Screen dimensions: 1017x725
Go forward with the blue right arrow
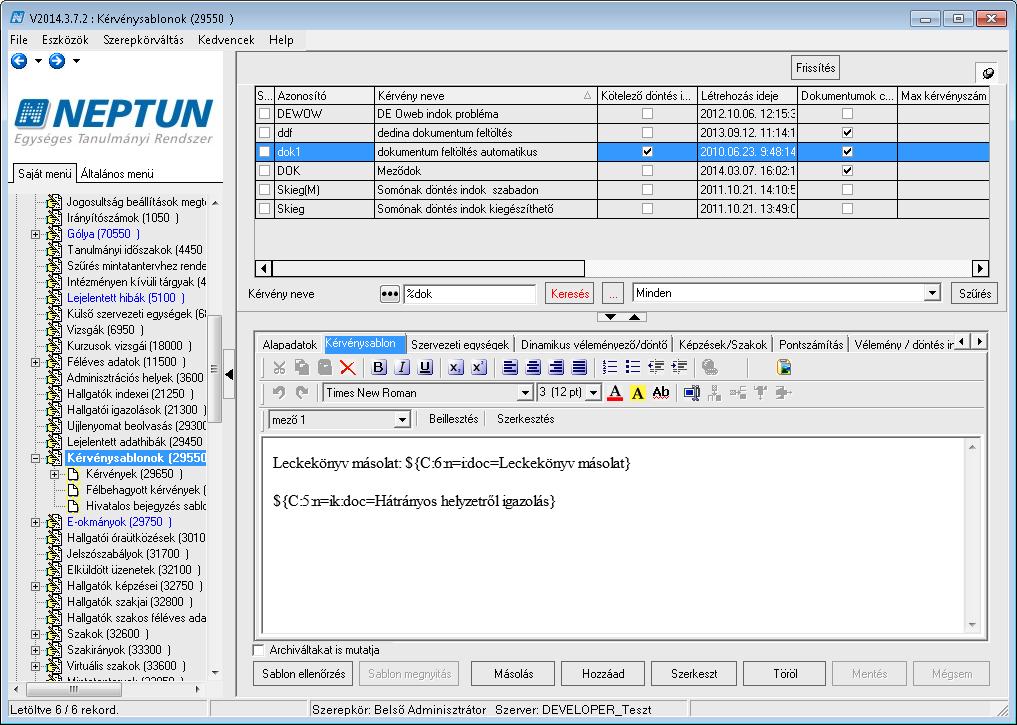[57, 61]
